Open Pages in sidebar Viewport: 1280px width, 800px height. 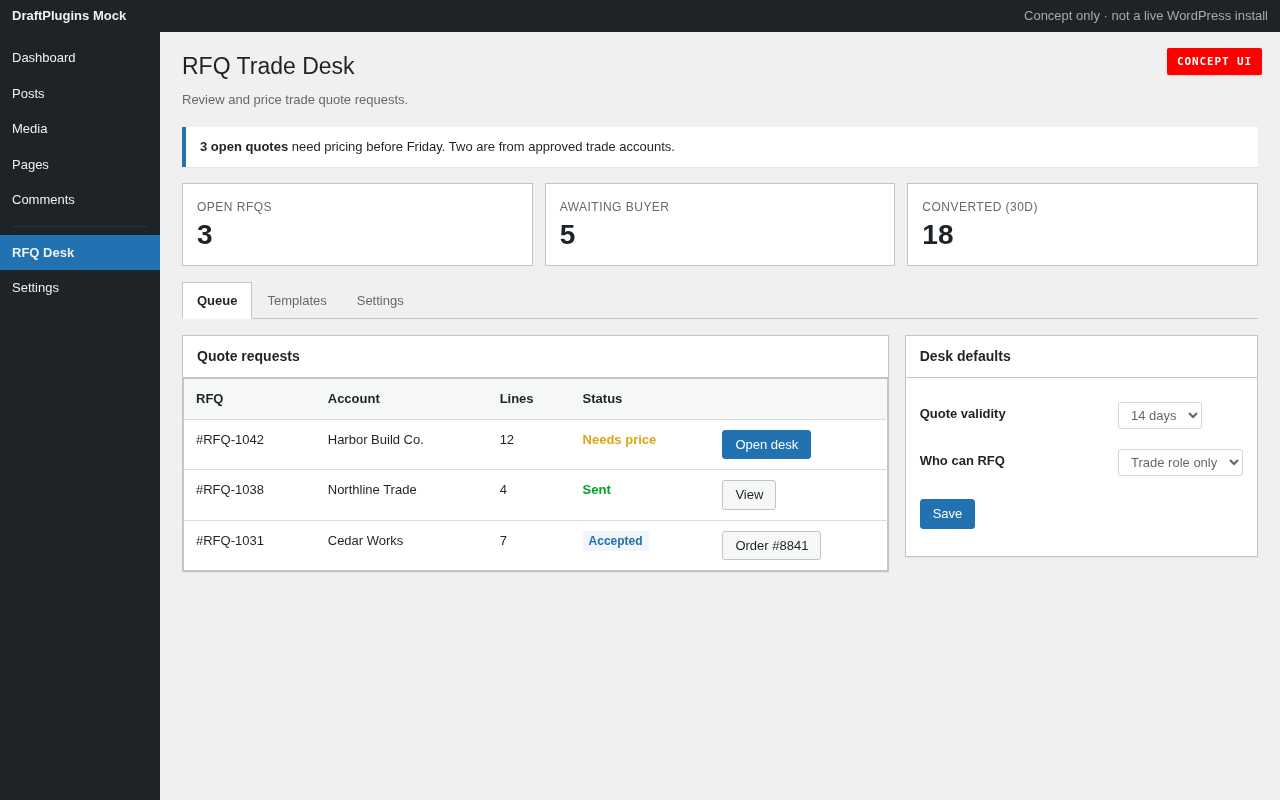80,164
